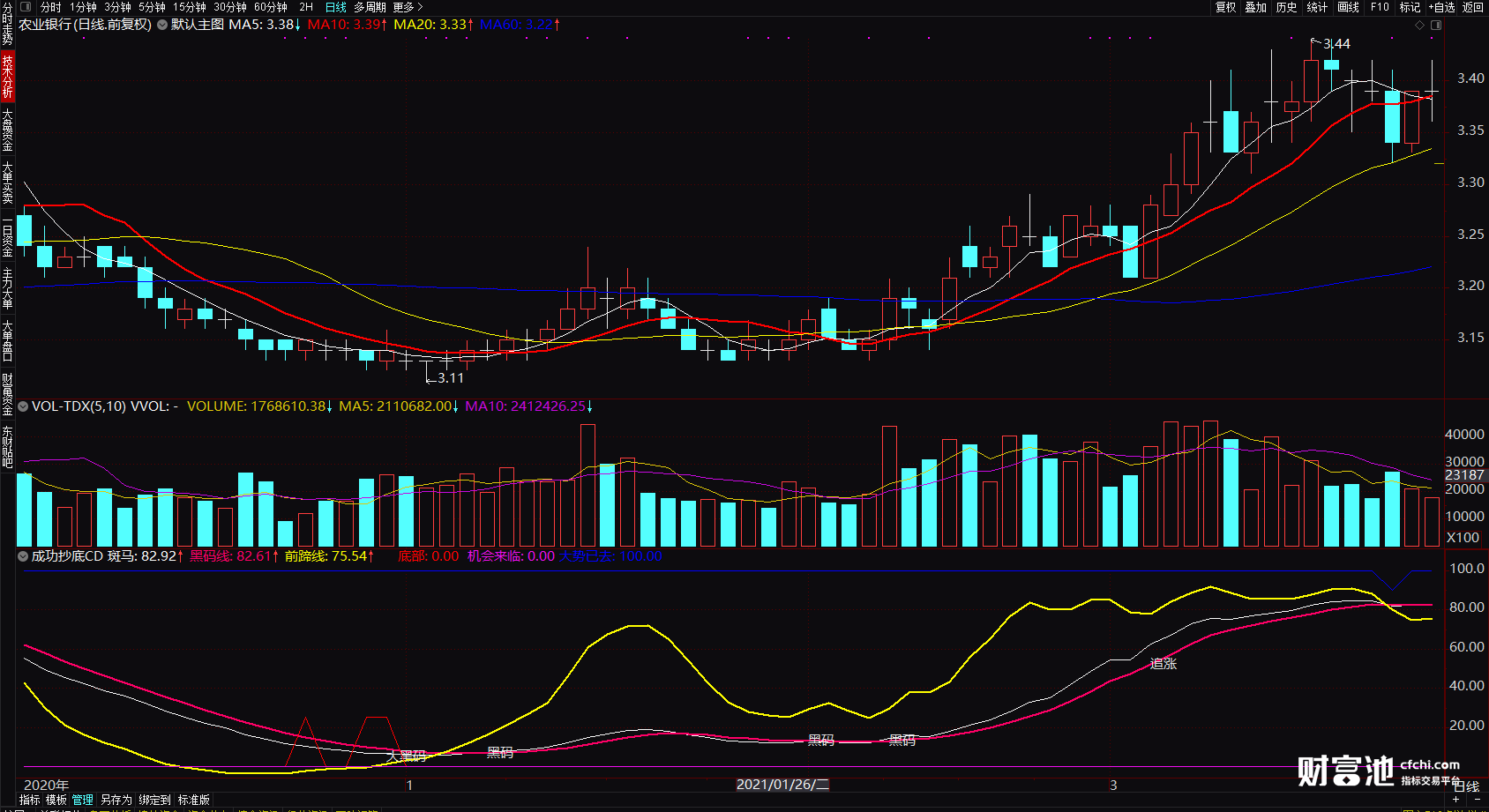Click the 机会来临: 0.00 indicator value
This screenshot has height=812, width=1489.
(x=511, y=556)
